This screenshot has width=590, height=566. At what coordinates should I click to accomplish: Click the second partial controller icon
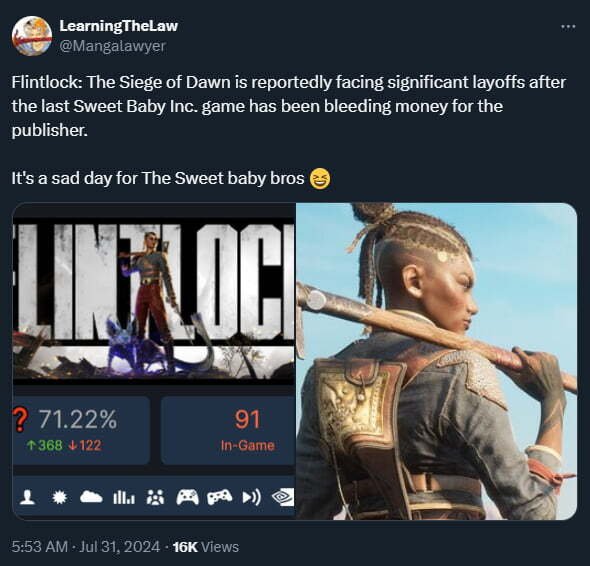coord(220,497)
